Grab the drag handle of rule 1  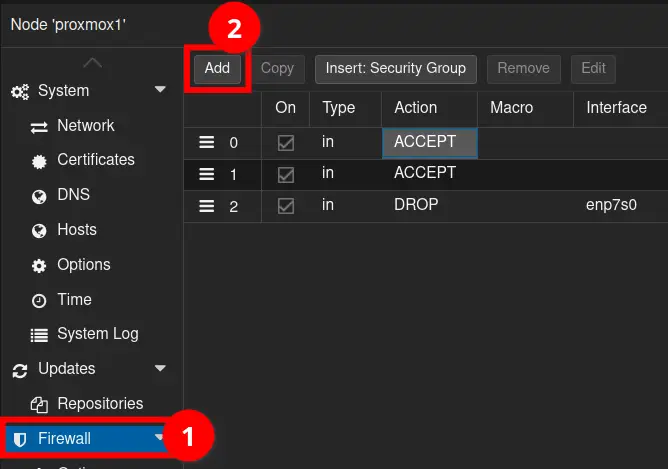[207, 174]
